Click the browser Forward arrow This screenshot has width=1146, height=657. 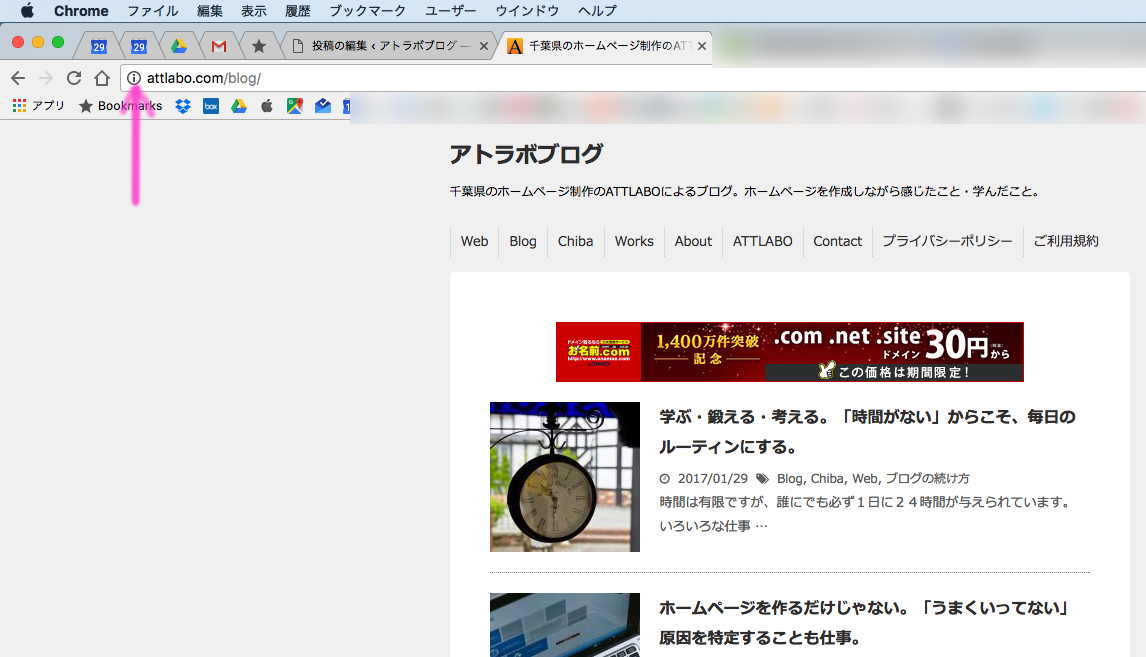click(x=46, y=78)
